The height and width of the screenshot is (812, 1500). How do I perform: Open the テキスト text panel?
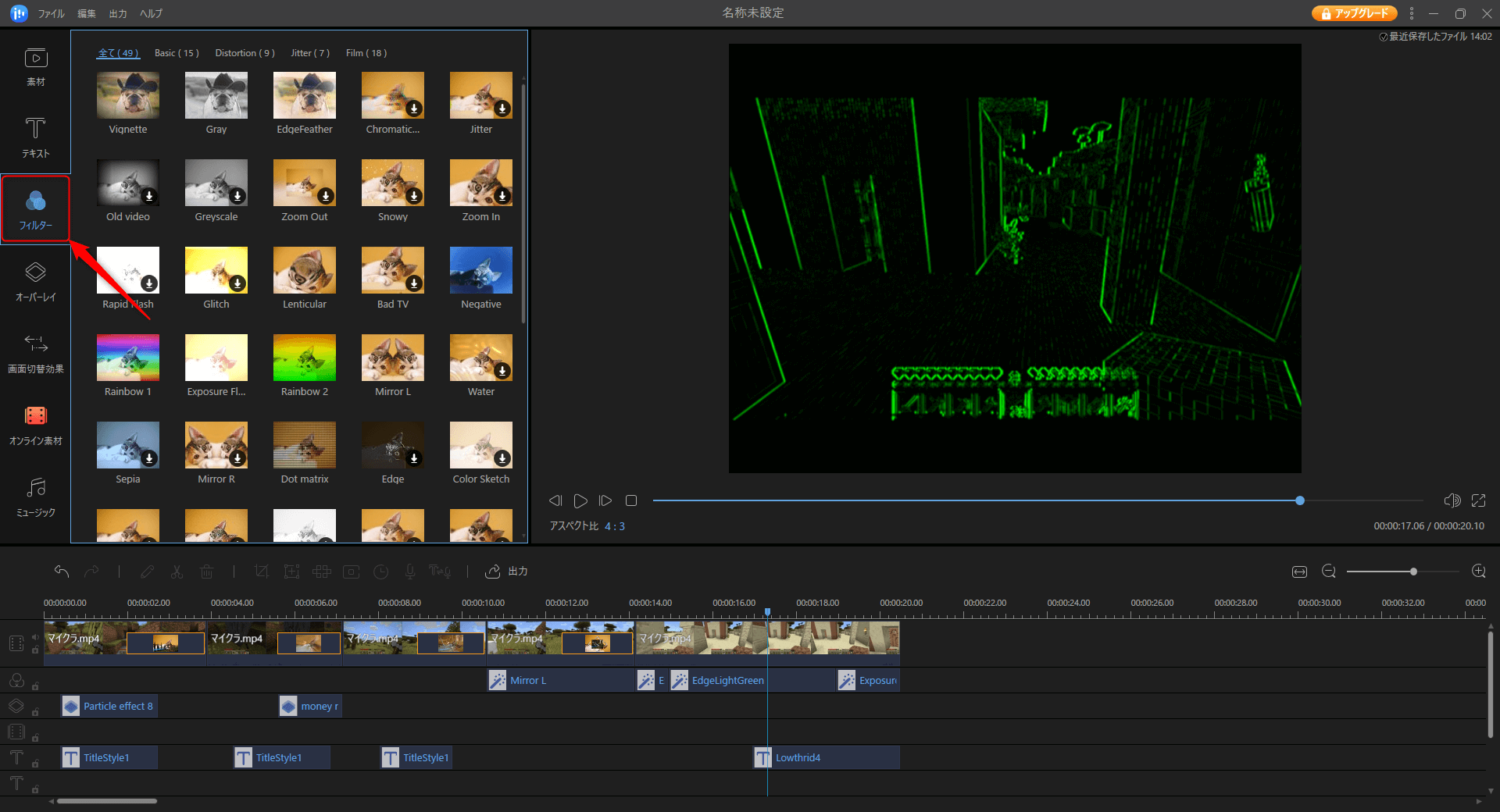pyautogui.click(x=36, y=137)
